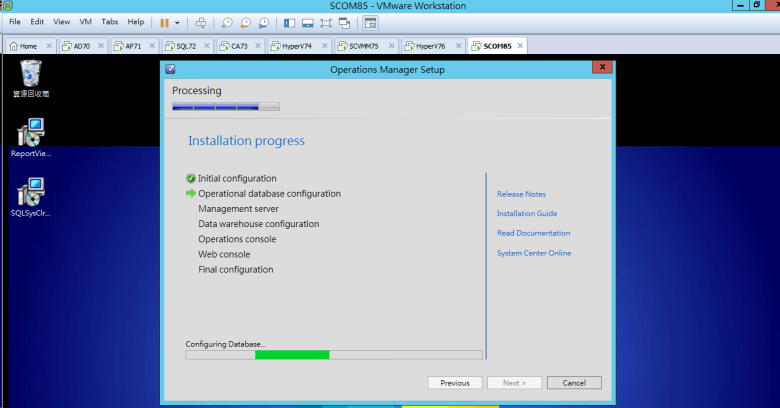The width and height of the screenshot is (780, 408).
Task: Click the Unity mode toolbar icon
Action: (345, 22)
